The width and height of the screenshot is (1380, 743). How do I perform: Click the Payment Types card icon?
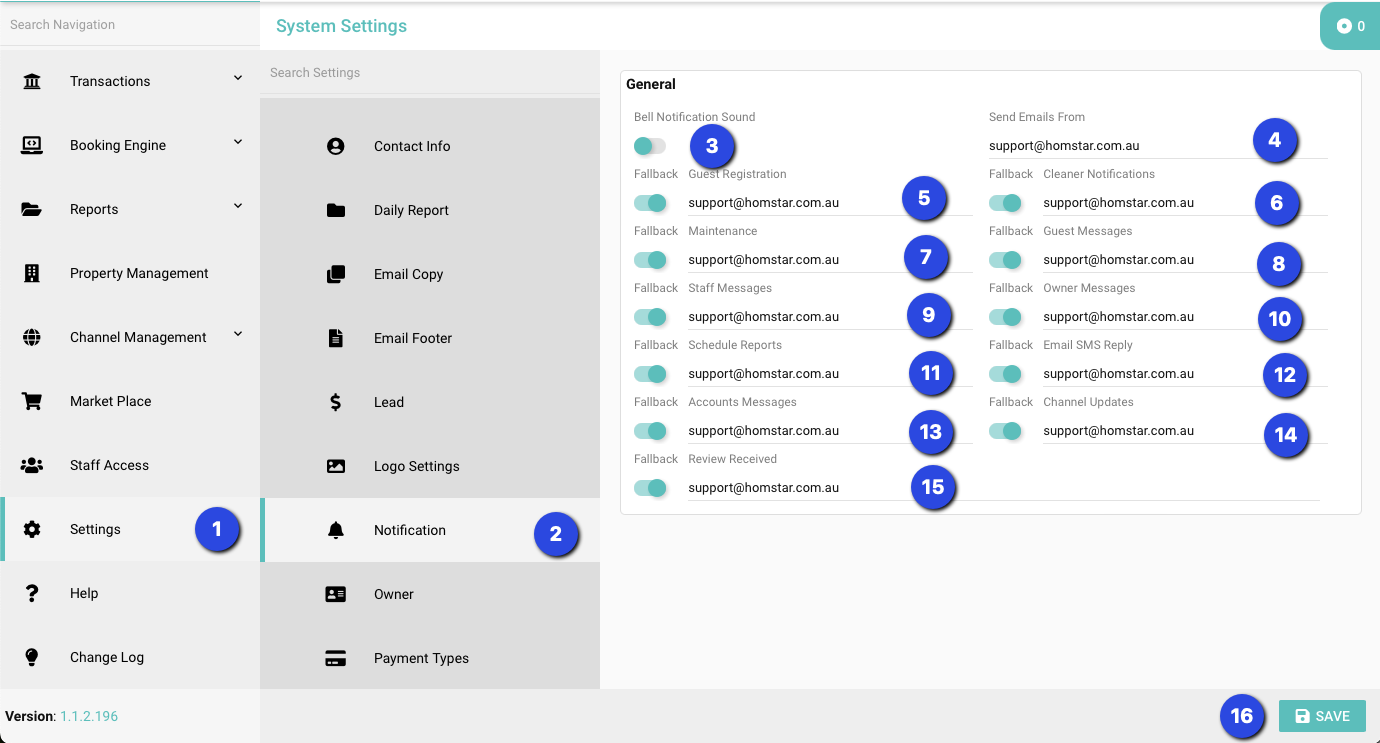[336, 658]
